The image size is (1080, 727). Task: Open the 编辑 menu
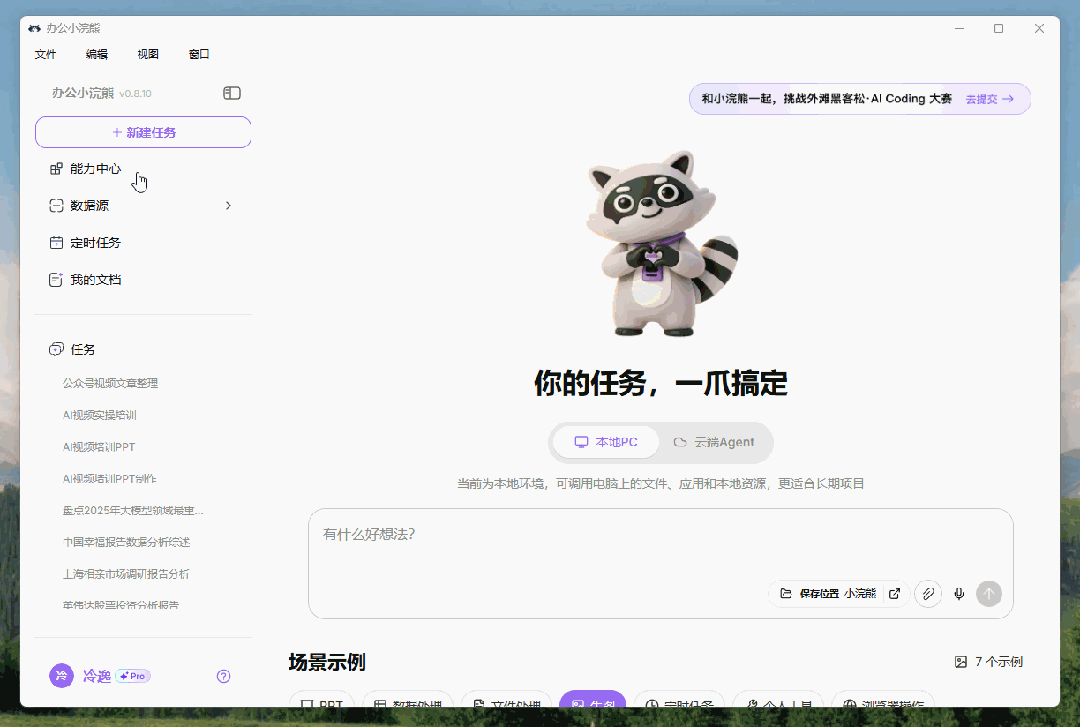click(96, 54)
